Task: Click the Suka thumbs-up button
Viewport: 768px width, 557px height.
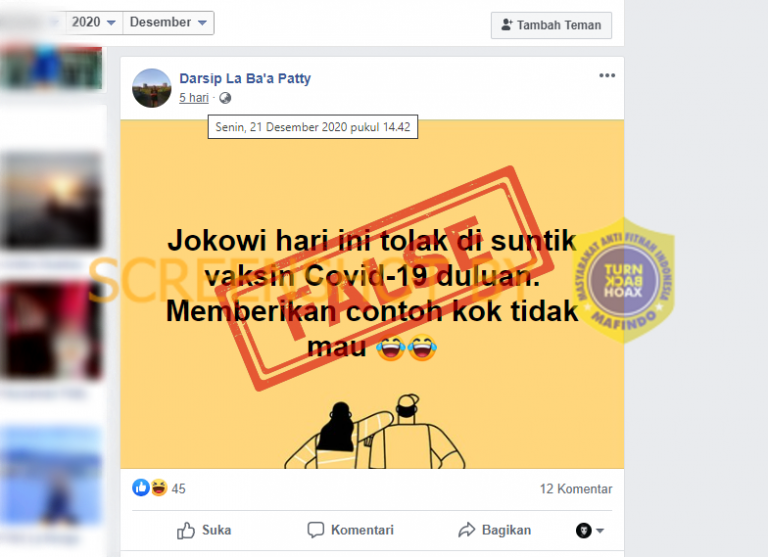Action: (204, 530)
